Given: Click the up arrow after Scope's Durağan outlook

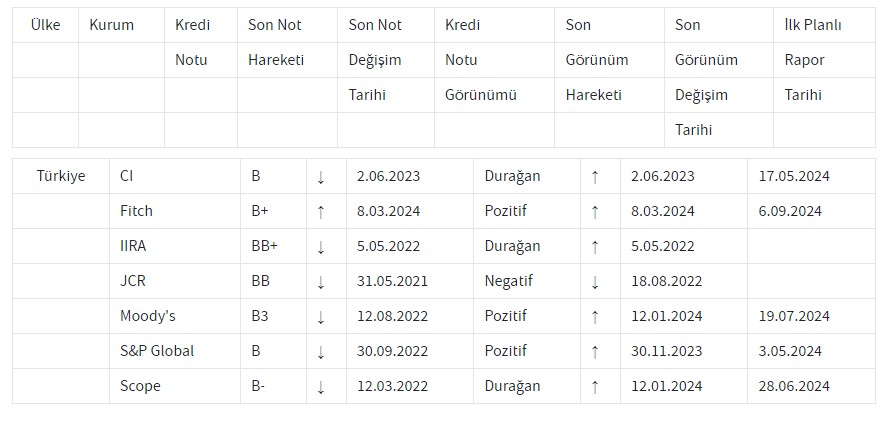Looking at the screenshot, I should (x=595, y=387).
